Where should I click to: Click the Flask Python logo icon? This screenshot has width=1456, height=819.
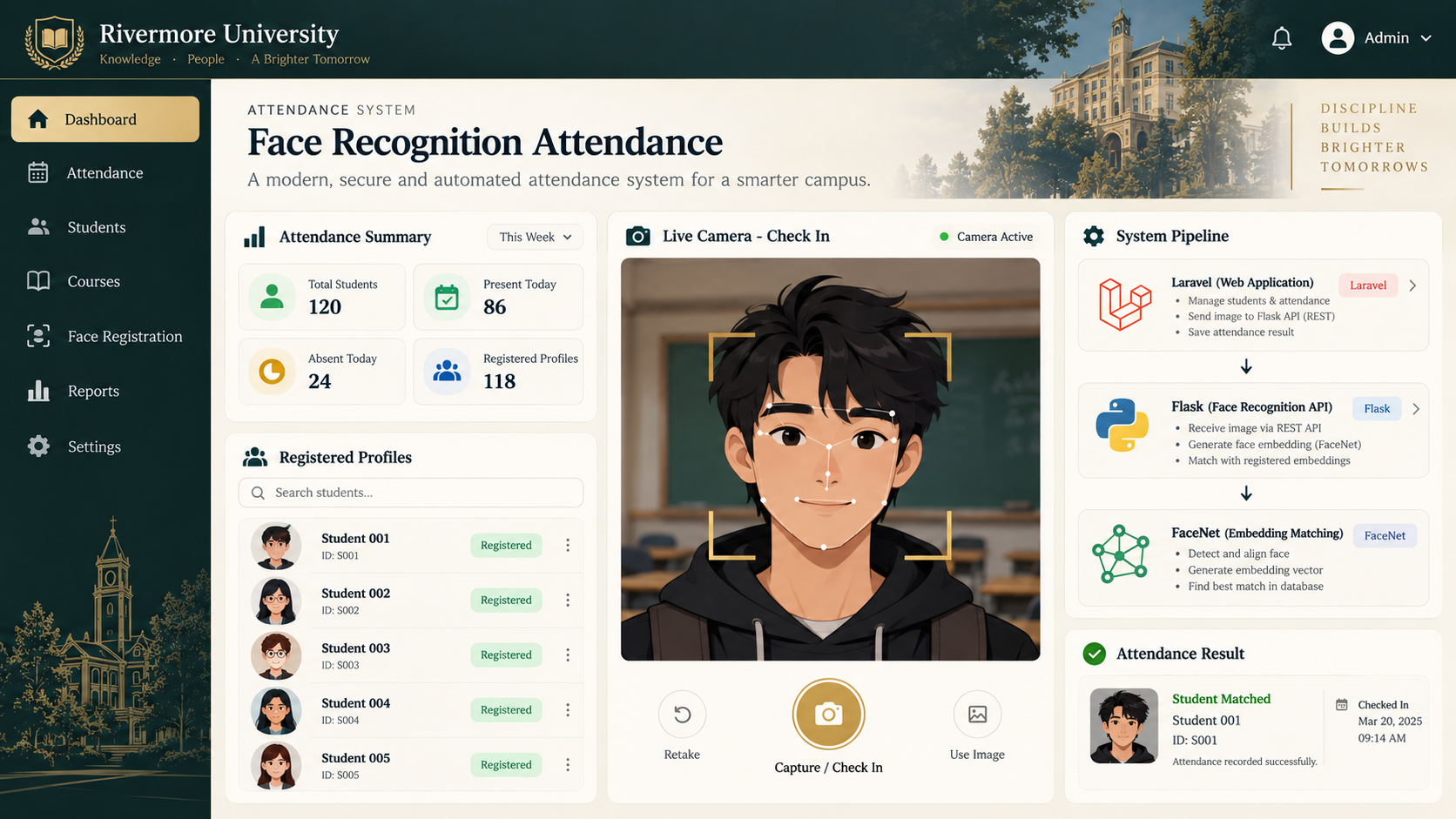click(x=1122, y=426)
